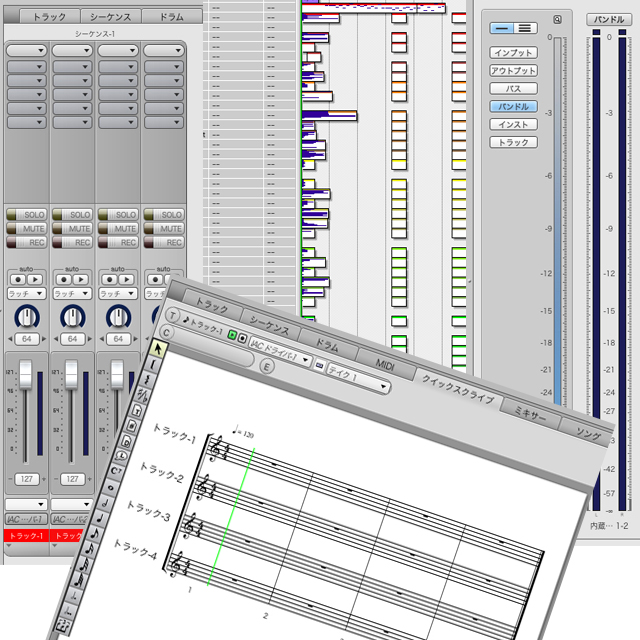640x640 pixels.
Task: Record-arm the first mixer channel strip
Action: coord(27,242)
